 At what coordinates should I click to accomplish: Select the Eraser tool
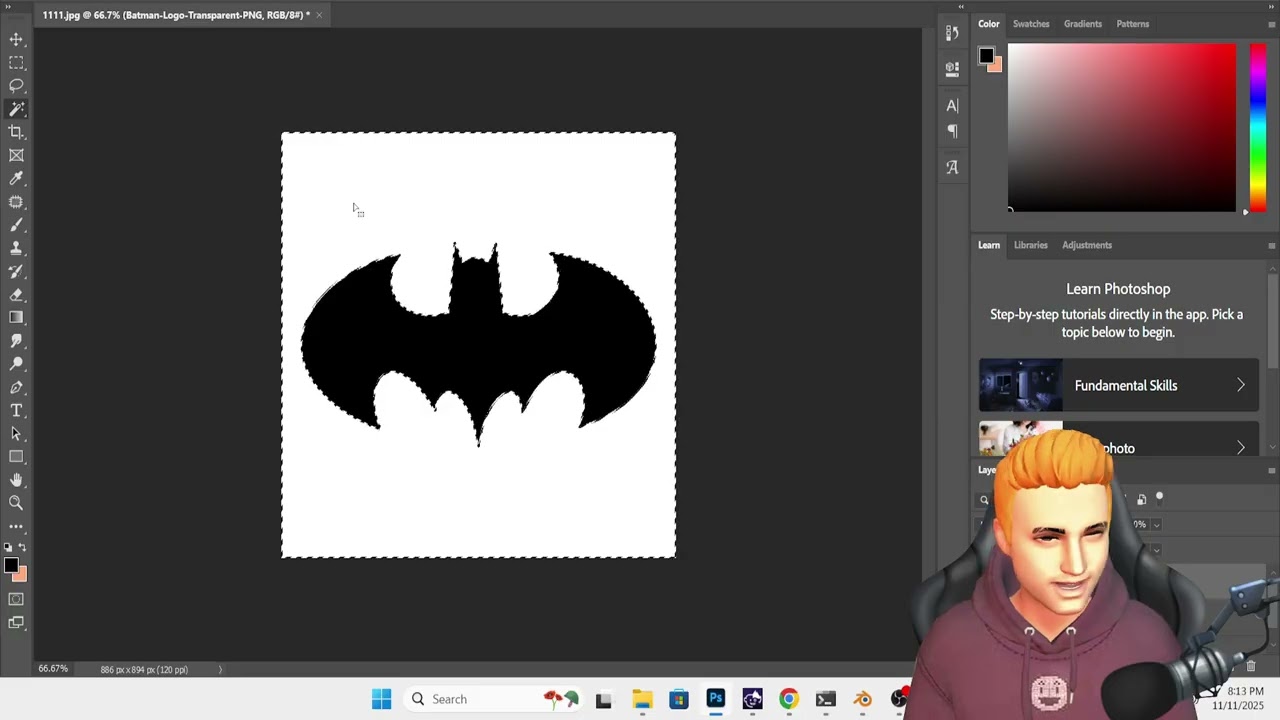pyautogui.click(x=16, y=294)
